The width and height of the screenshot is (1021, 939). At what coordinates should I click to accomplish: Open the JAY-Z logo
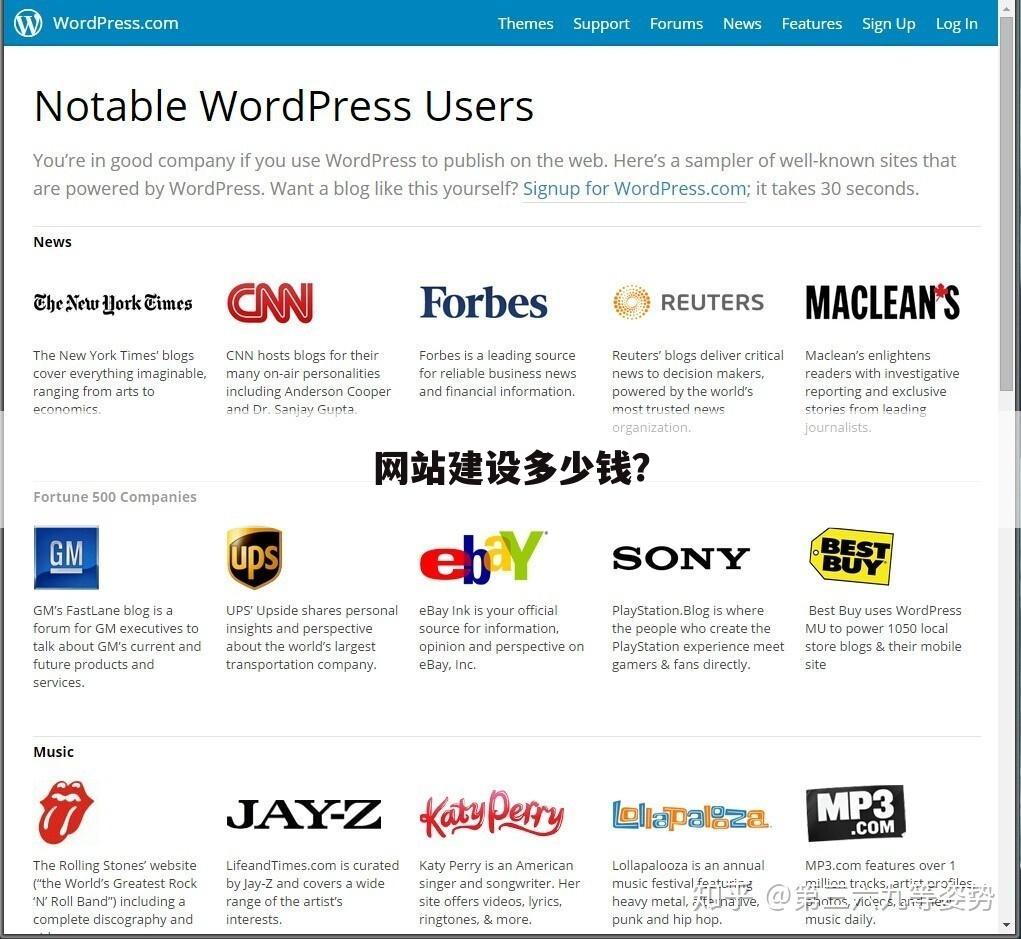303,814
